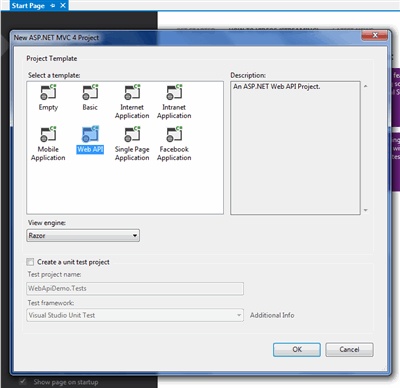Click the description scrollbar up arrow
400x388 pixels.
pyautogui.click(x=366, y=86)
